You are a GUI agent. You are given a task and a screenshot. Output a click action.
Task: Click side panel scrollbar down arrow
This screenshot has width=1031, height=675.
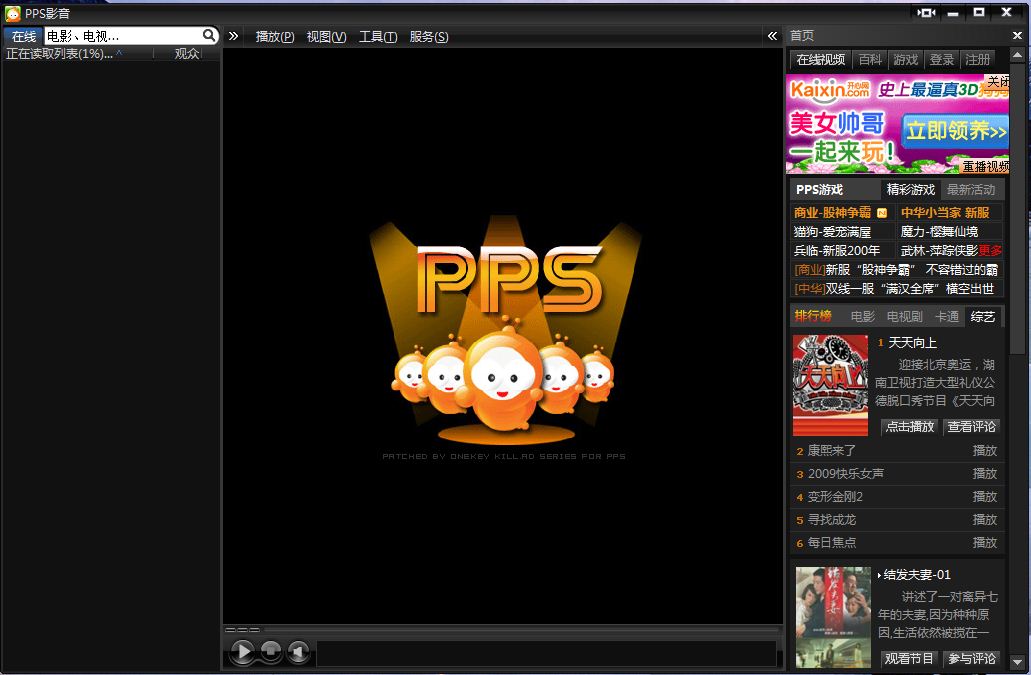tap(1017, 662)
